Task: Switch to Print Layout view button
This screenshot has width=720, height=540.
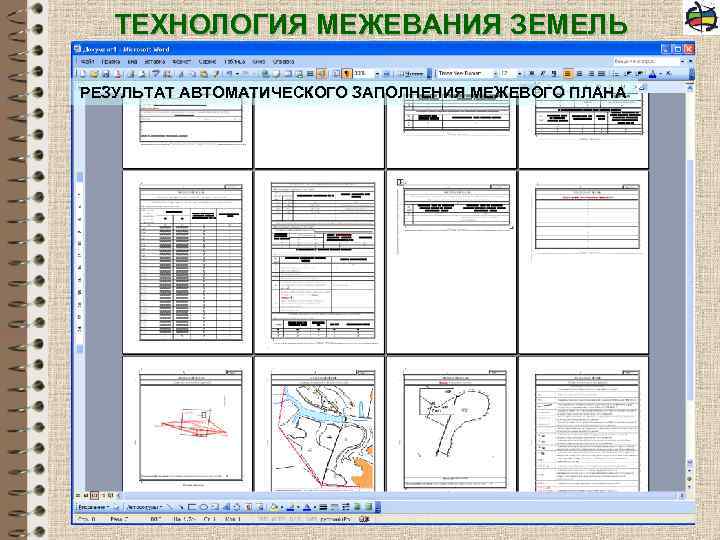Action: pyautogui.click(x=94, y=496)
